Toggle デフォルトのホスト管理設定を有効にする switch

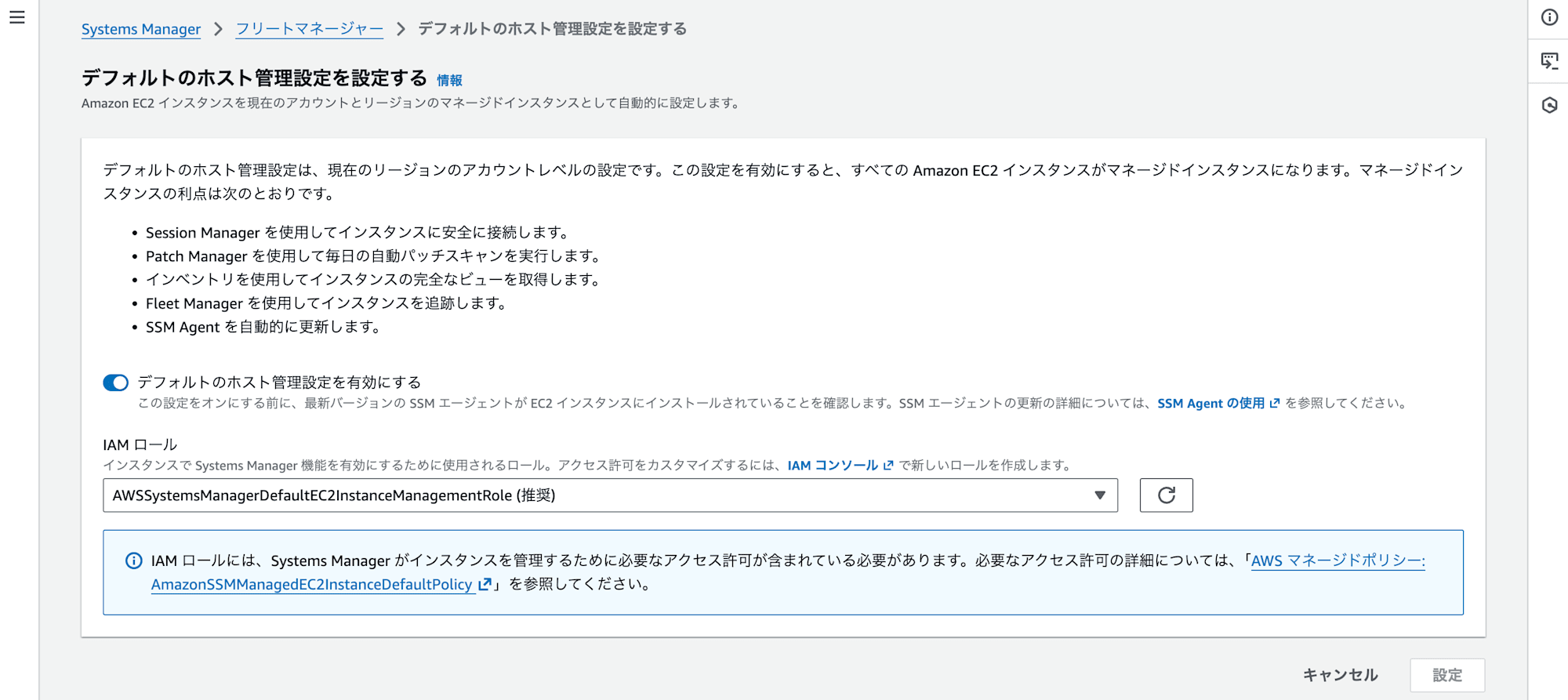point(116,383)
